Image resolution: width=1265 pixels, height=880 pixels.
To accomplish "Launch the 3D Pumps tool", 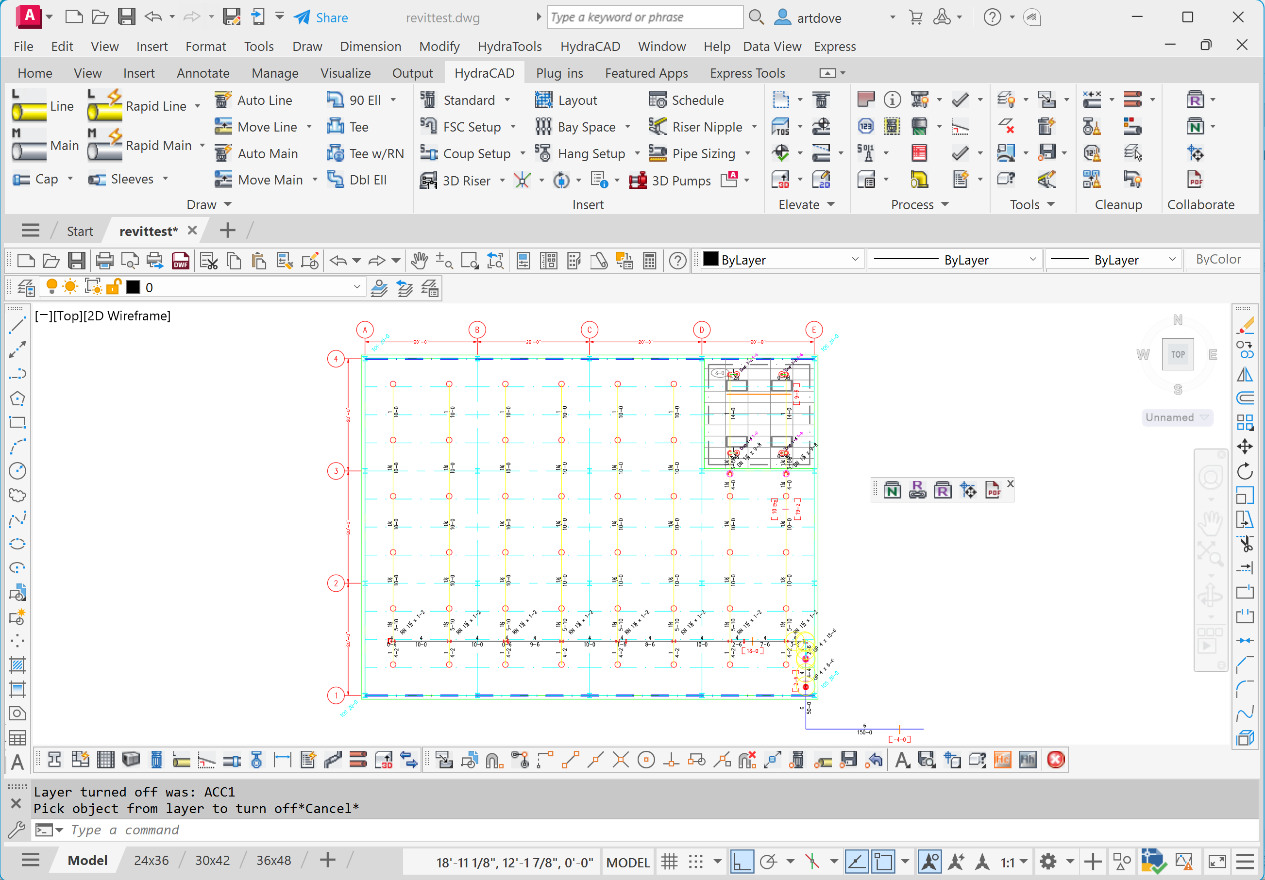I will click(x=670, y=181).
